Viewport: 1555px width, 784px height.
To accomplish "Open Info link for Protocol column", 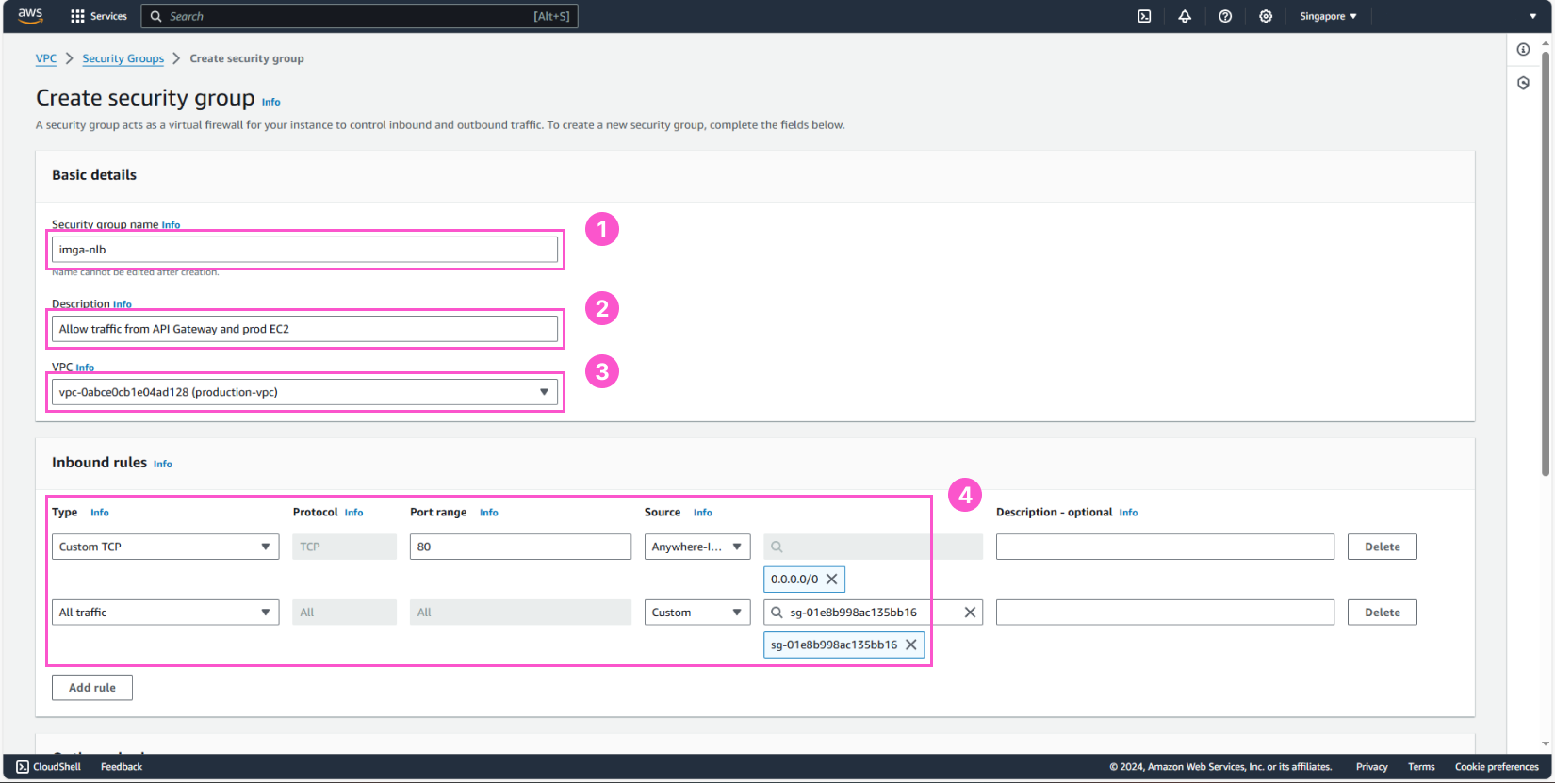I will click(353, 513).
